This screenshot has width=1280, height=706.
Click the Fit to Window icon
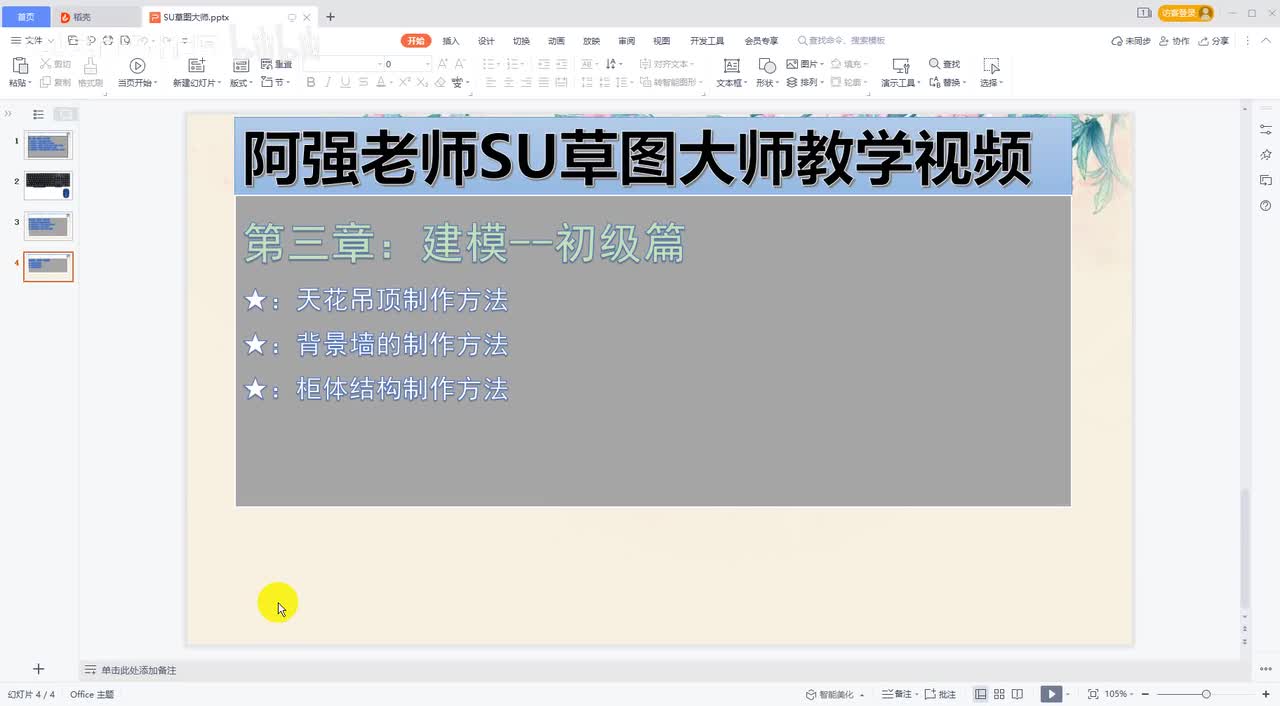click(1093, 694)
